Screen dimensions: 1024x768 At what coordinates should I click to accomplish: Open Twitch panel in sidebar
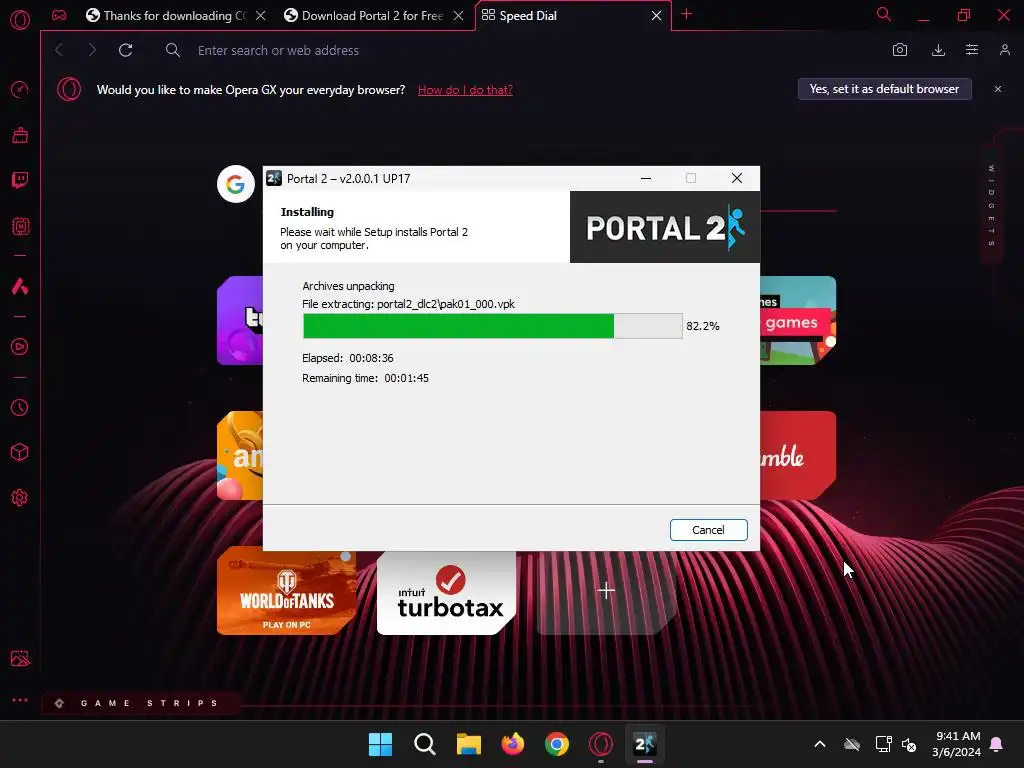point(20,180)
